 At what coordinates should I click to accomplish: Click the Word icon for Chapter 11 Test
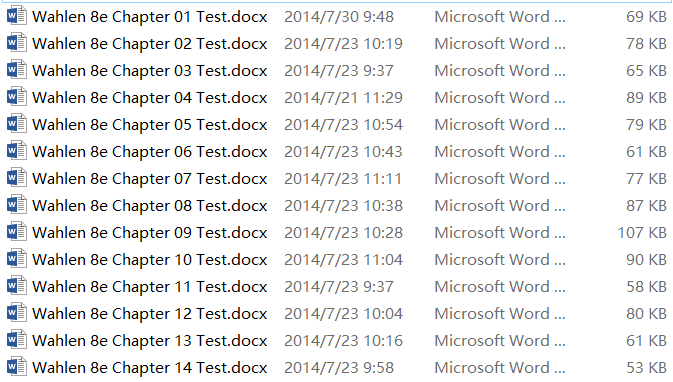click(17, 286)
